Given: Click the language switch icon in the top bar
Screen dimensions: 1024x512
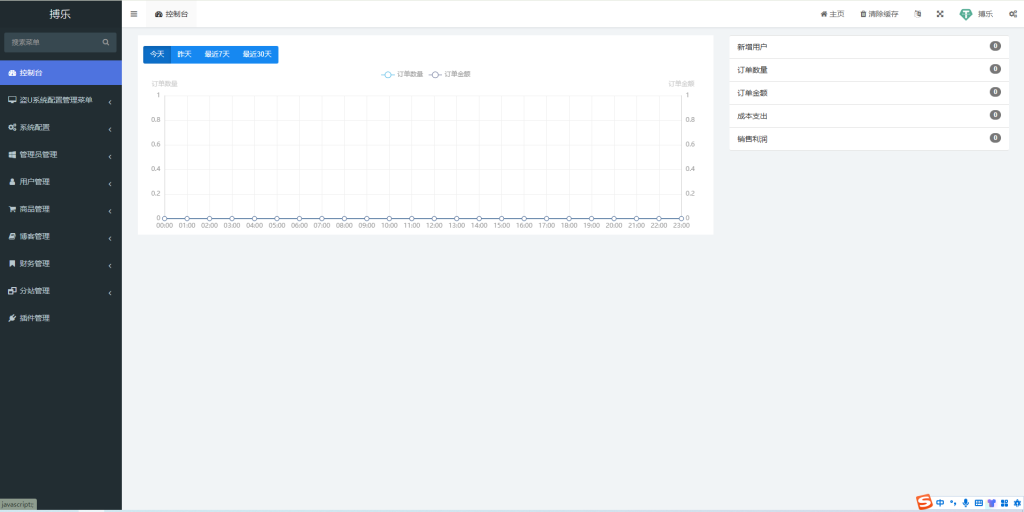Looking at the screenshot, I should coord(918,14).
